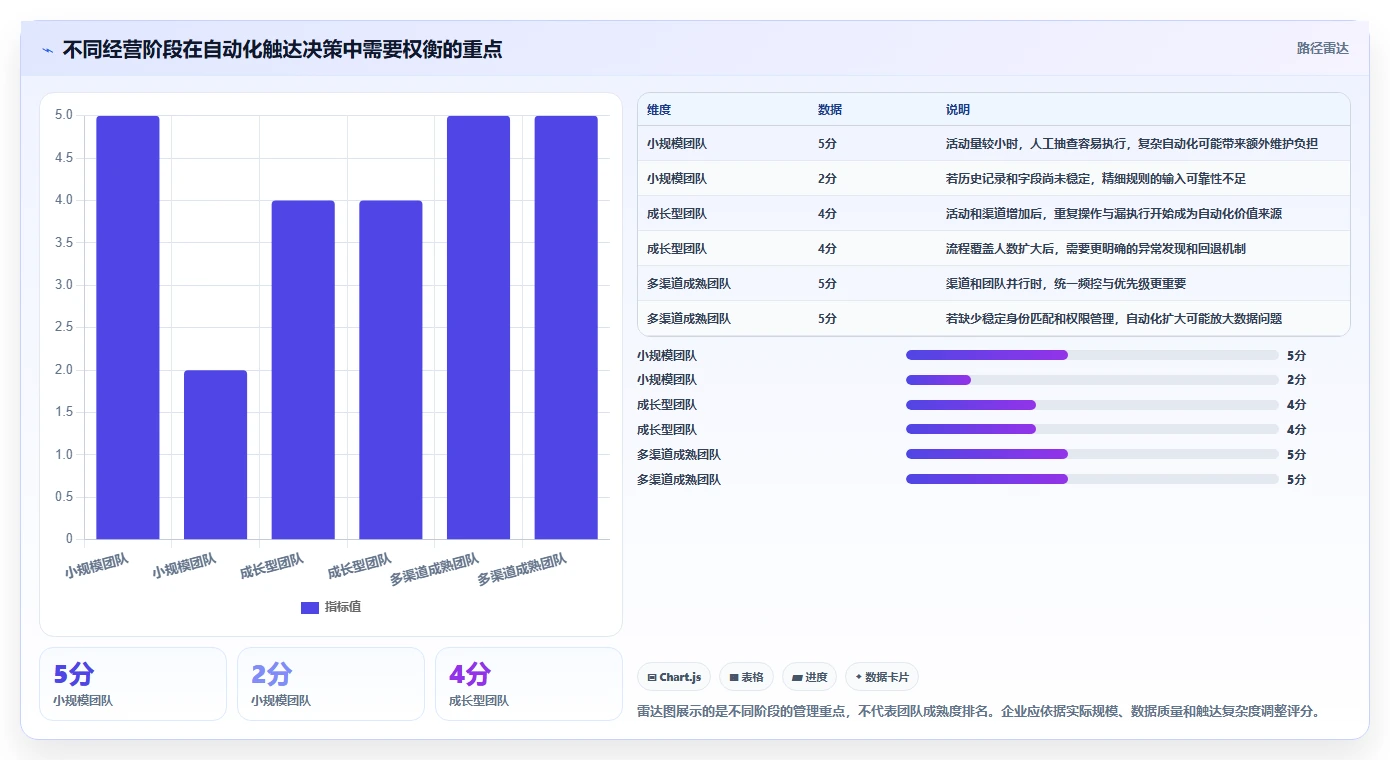
Task: Click the 说明 column header
Action: [958, 110]
